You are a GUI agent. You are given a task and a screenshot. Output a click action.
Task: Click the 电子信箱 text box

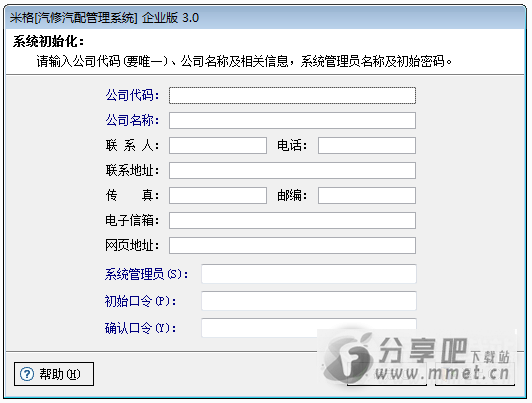pyautogui.click(x=292, y=220)
